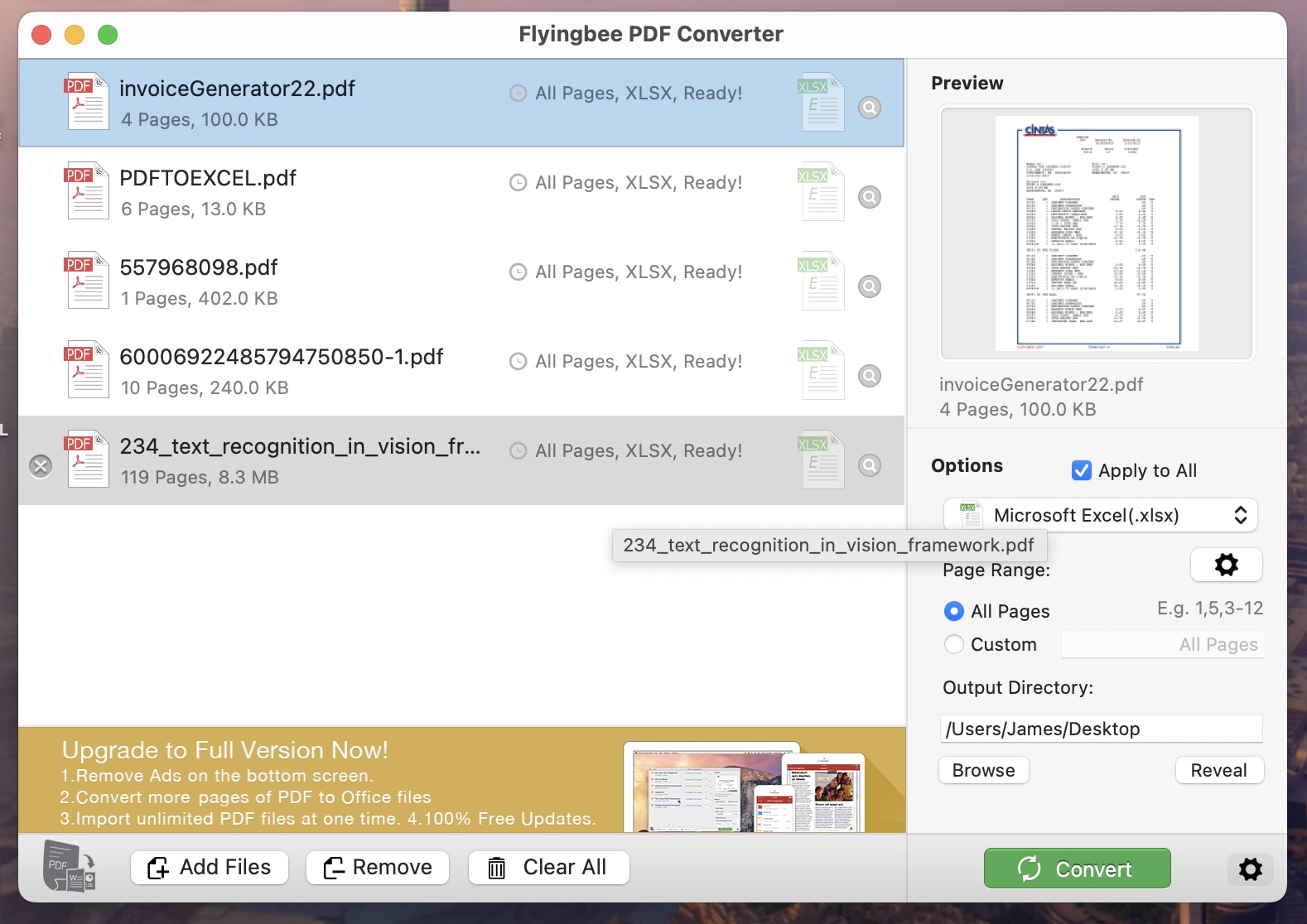This screenshot has width=1307, height=924.
Task: Click the Add Files button
Action: coord(210,868)
